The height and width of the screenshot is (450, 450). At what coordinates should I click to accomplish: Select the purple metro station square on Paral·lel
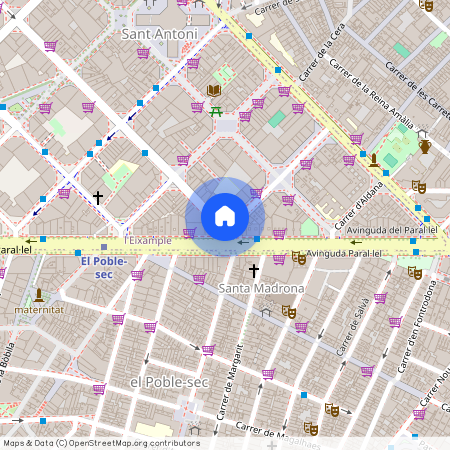(x=104, y=247)
